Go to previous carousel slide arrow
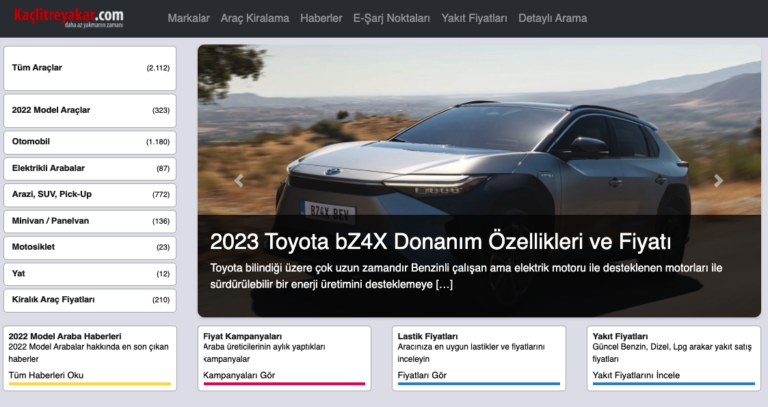Screen dimensions: 768x407 [x=239, y=181]
